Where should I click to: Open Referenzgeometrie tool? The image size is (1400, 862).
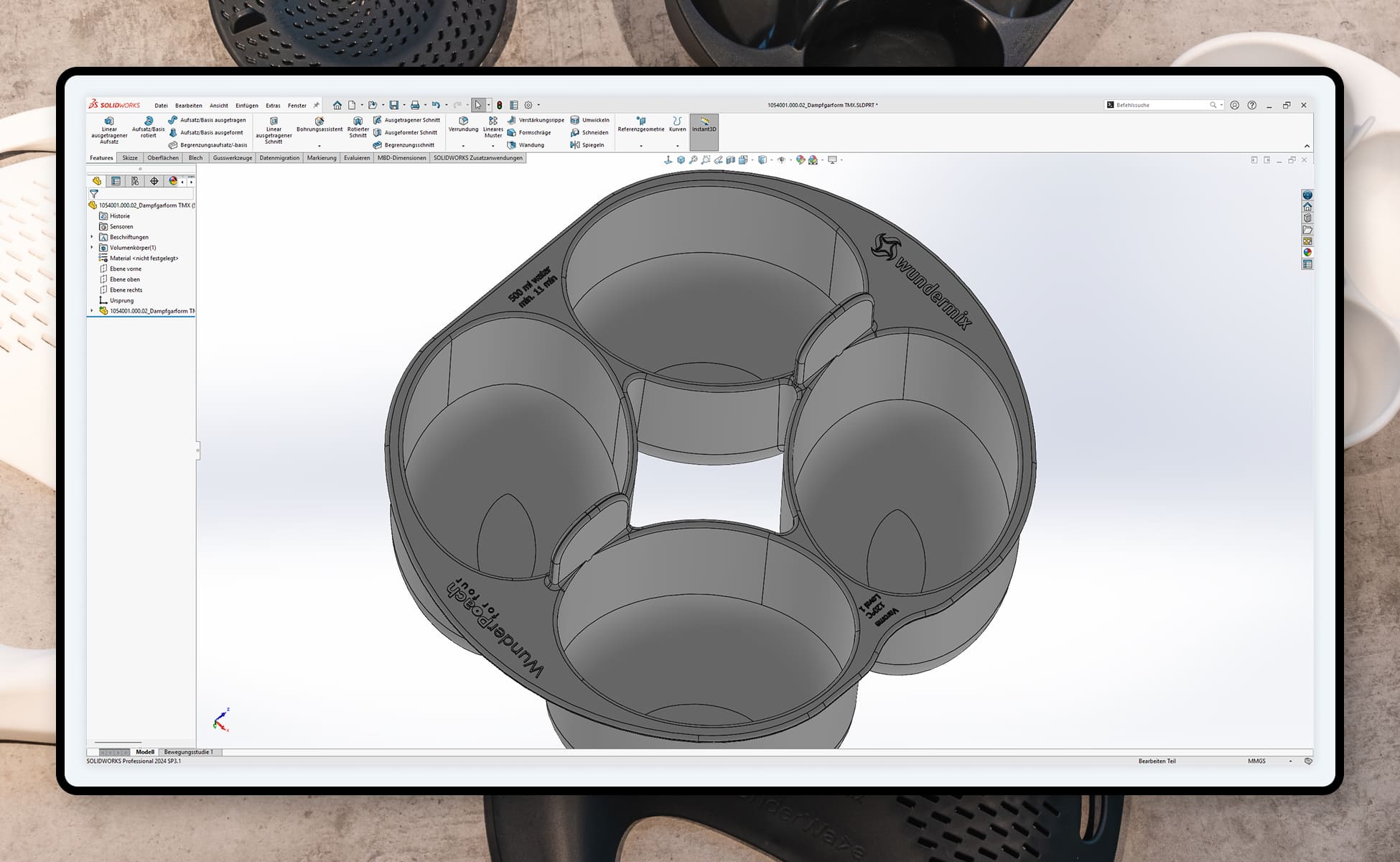click(641, 124)
